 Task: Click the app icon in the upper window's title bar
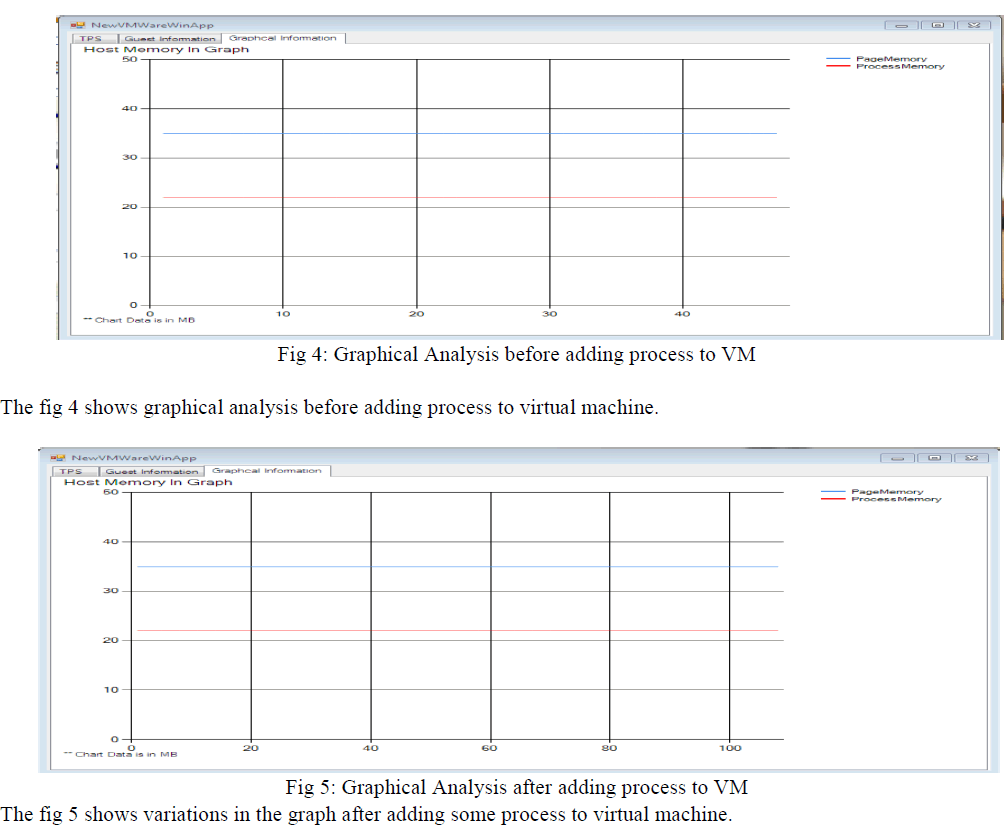pyautogui.click(x=75, y=25)
